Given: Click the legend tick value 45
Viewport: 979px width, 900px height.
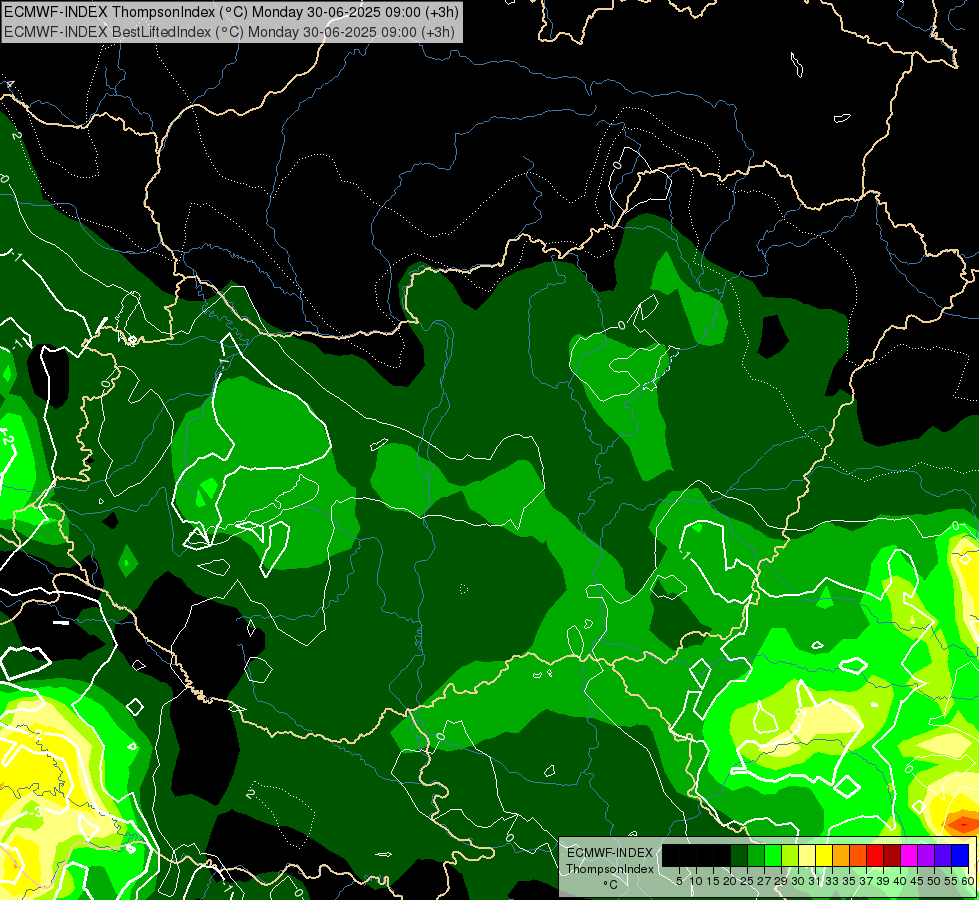Looking at the screenshot, I should pos(918,881).
